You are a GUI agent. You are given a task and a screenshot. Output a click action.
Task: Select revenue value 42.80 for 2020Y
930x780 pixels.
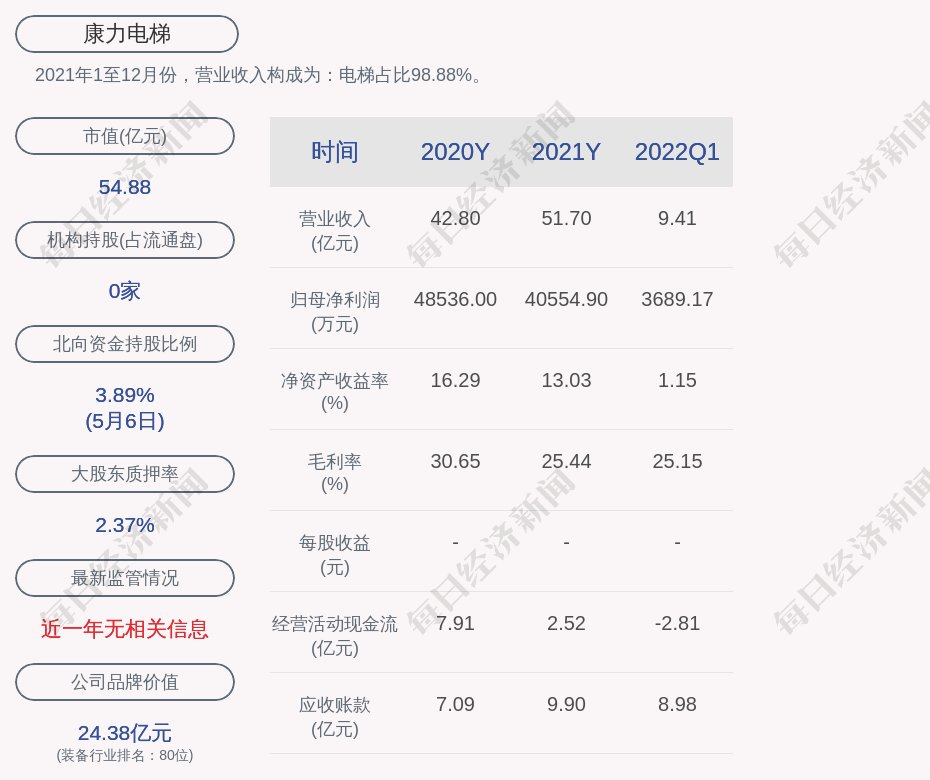click(x=455, y=218)
